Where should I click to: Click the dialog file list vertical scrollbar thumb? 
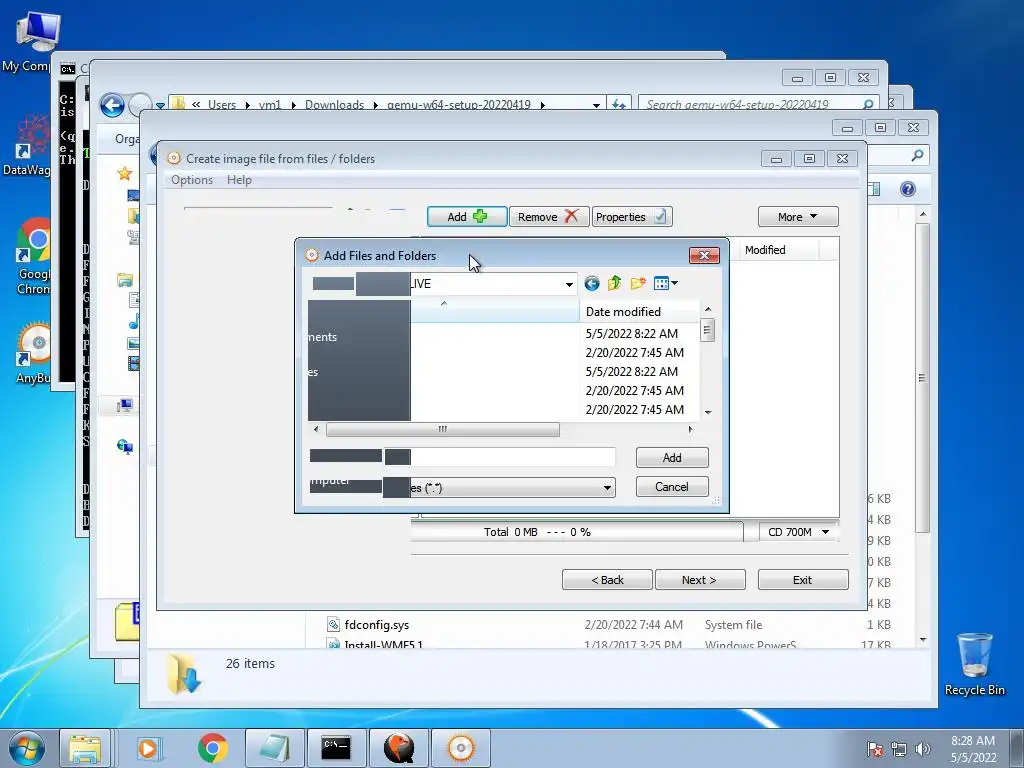707,330
